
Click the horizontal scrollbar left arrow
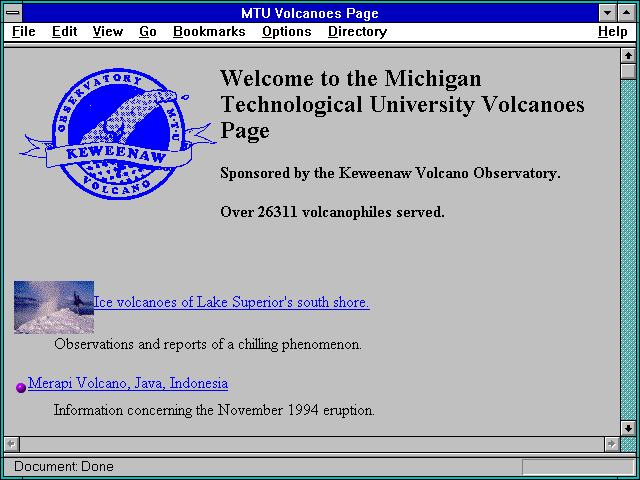11,444
